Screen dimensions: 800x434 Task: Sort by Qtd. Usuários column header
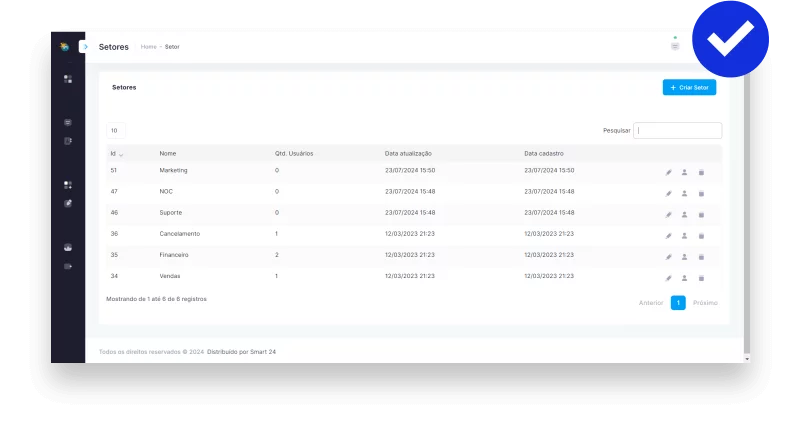click(294, 154)
